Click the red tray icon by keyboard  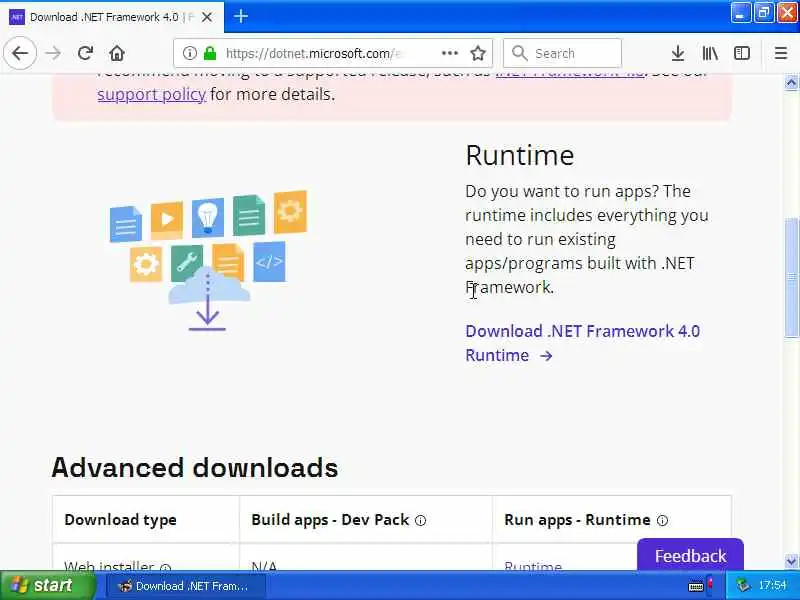point(710,582)
